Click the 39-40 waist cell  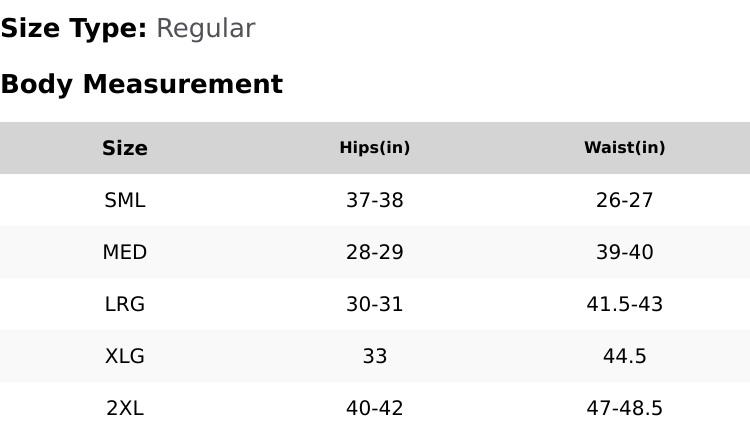click(624, 252)
